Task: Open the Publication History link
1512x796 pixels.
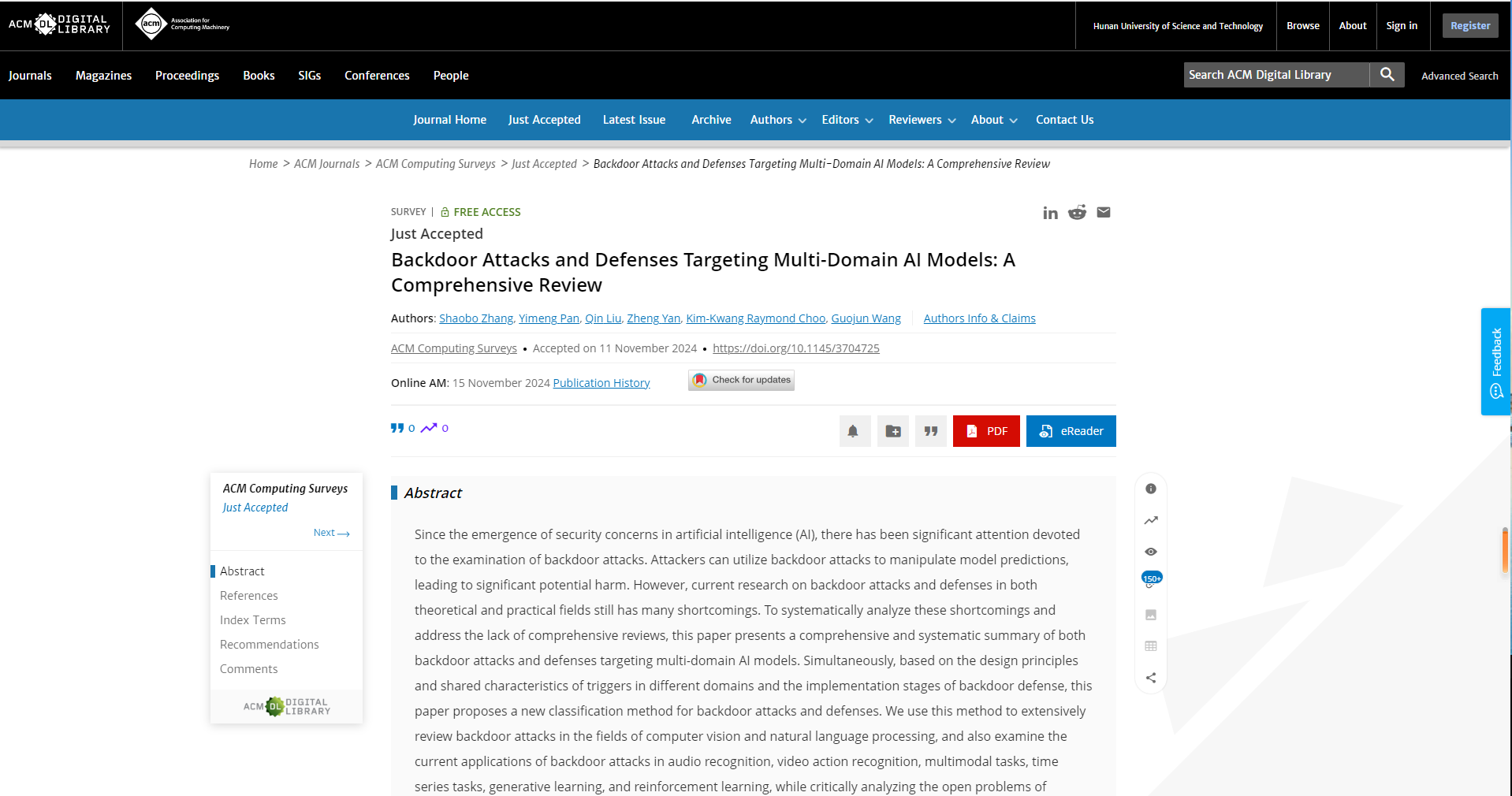Action: tap(601, 383)
